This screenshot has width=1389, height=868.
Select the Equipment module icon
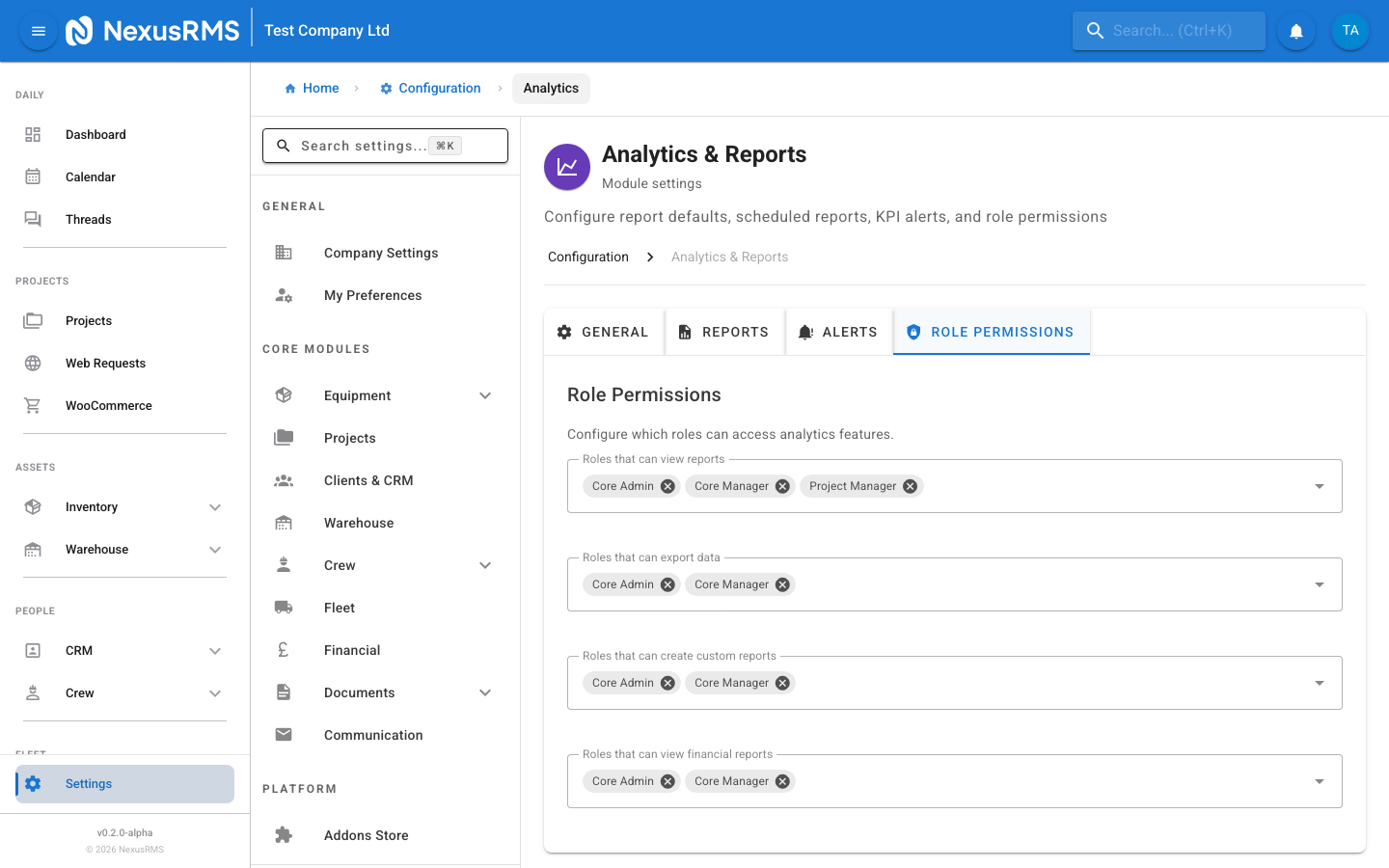point(283,394)
